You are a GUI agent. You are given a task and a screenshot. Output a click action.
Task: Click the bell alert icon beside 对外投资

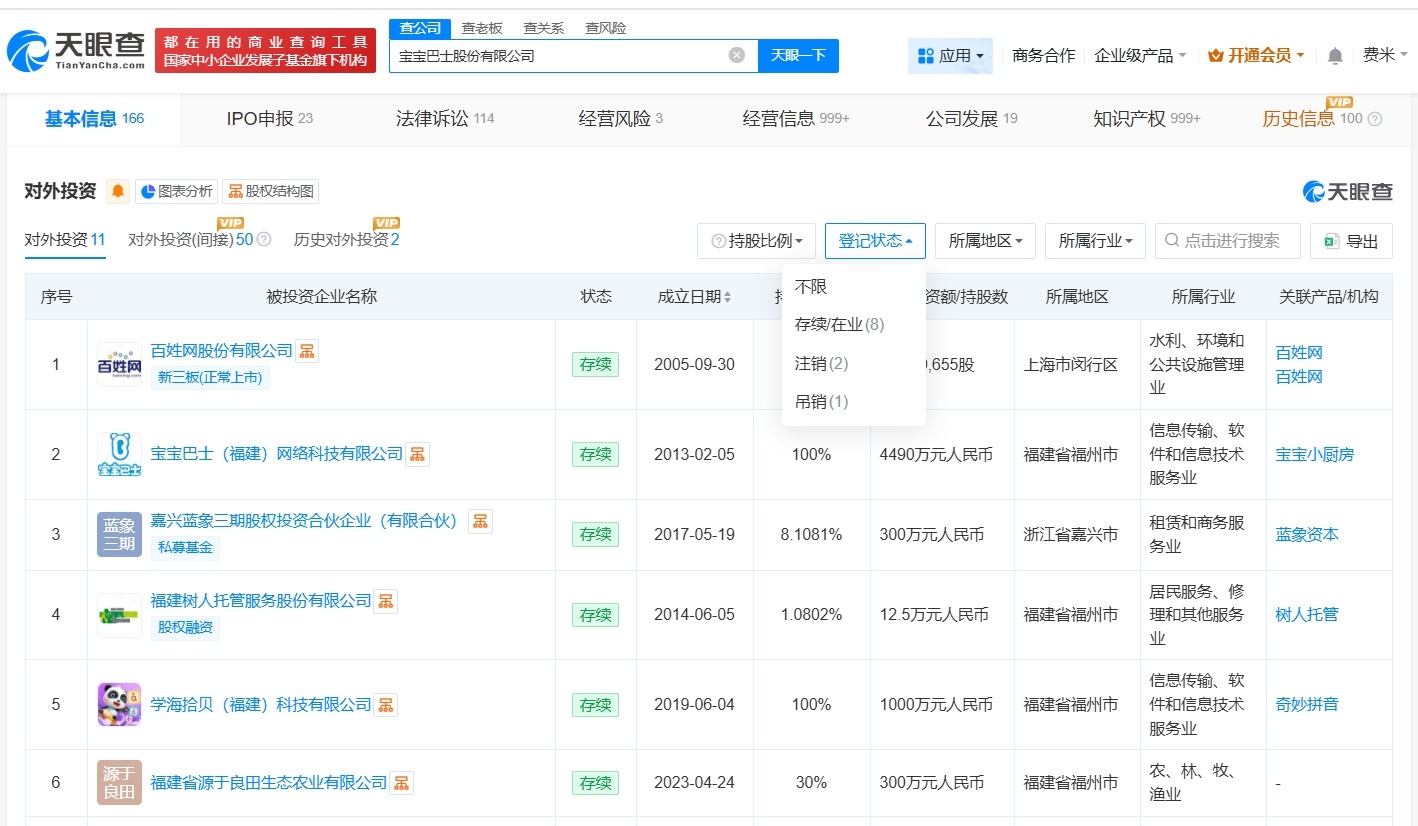pos(119,190)
